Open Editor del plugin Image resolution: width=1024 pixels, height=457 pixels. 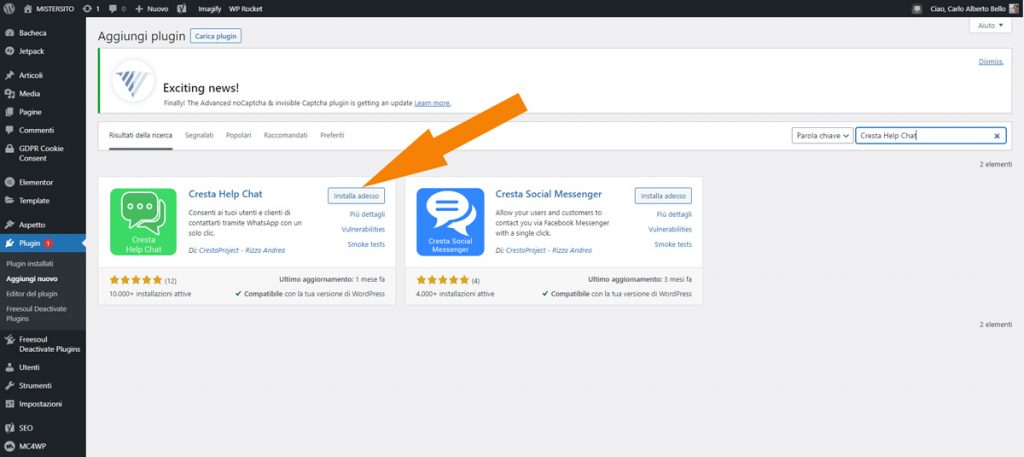31,294
